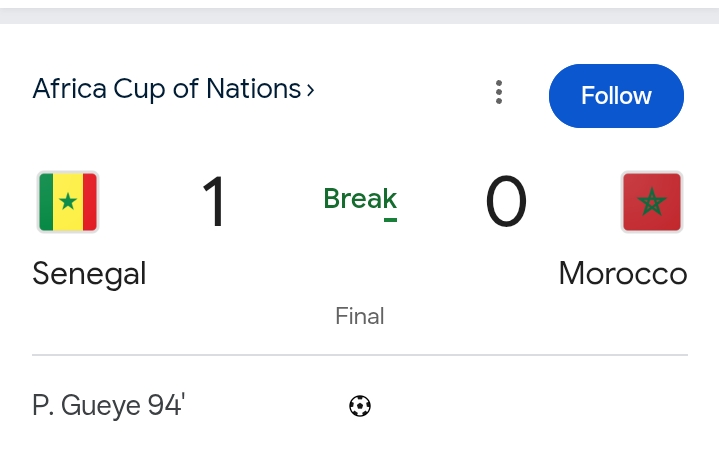Screen dimensions: 719x449
Task: Click the divider line above the scorer row
Action: (360, 355)
